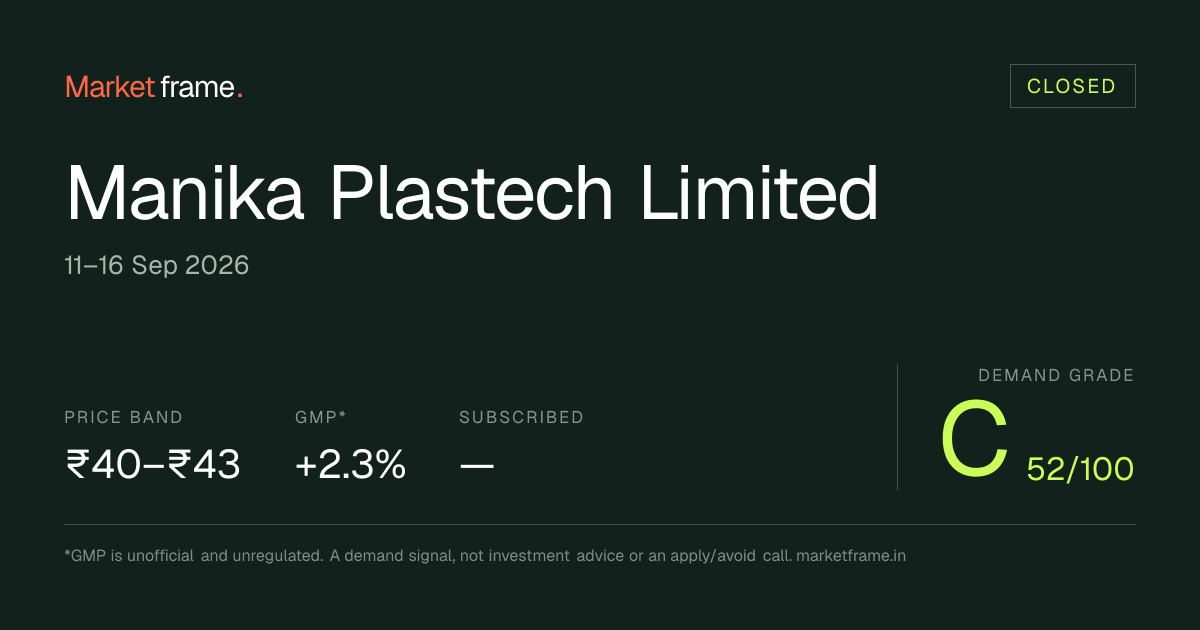Click the Market frame logo
This screenshot has height=630, width=1200.
154,87
